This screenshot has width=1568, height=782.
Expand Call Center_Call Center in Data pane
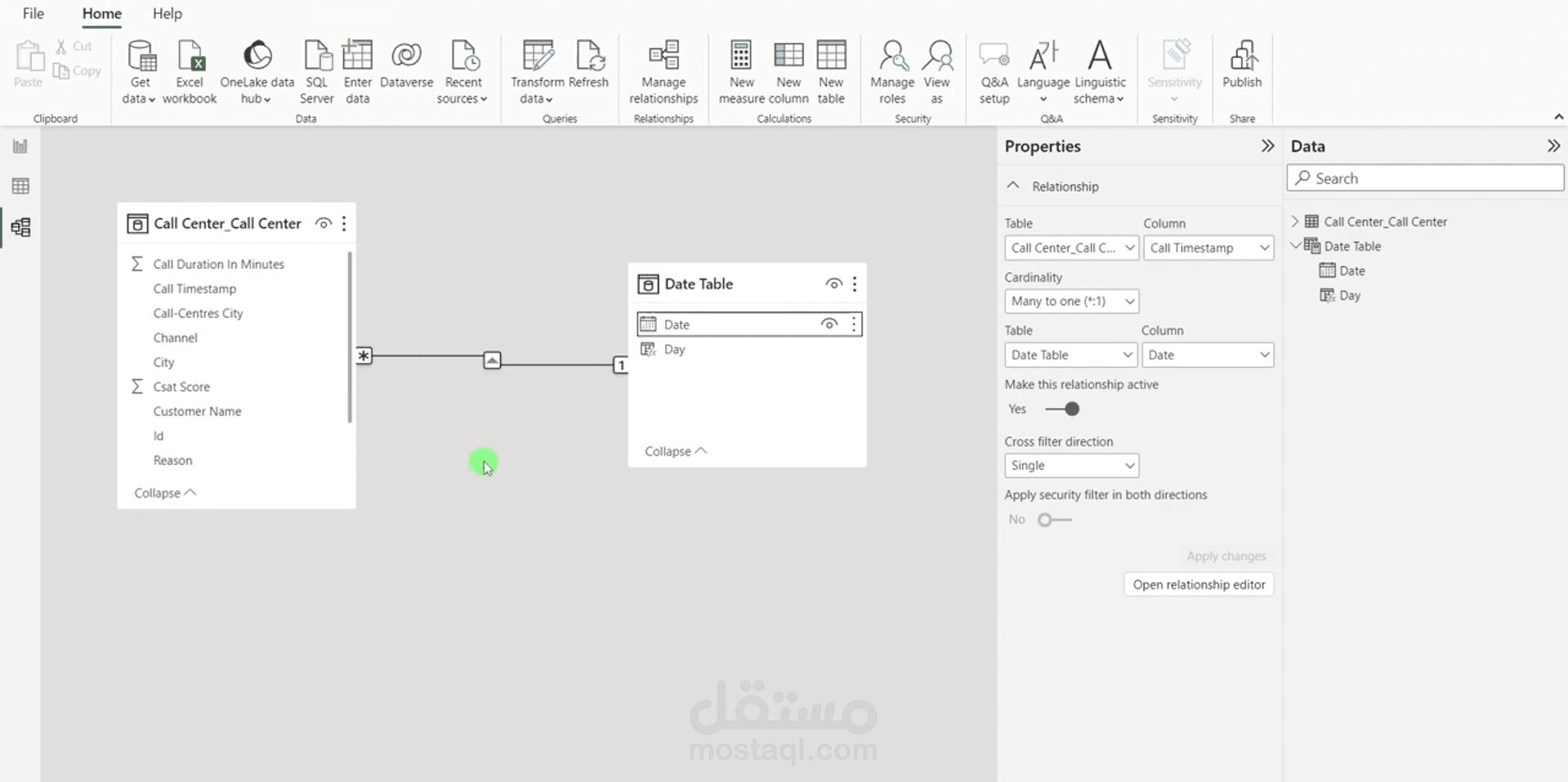pos(1295,221)
